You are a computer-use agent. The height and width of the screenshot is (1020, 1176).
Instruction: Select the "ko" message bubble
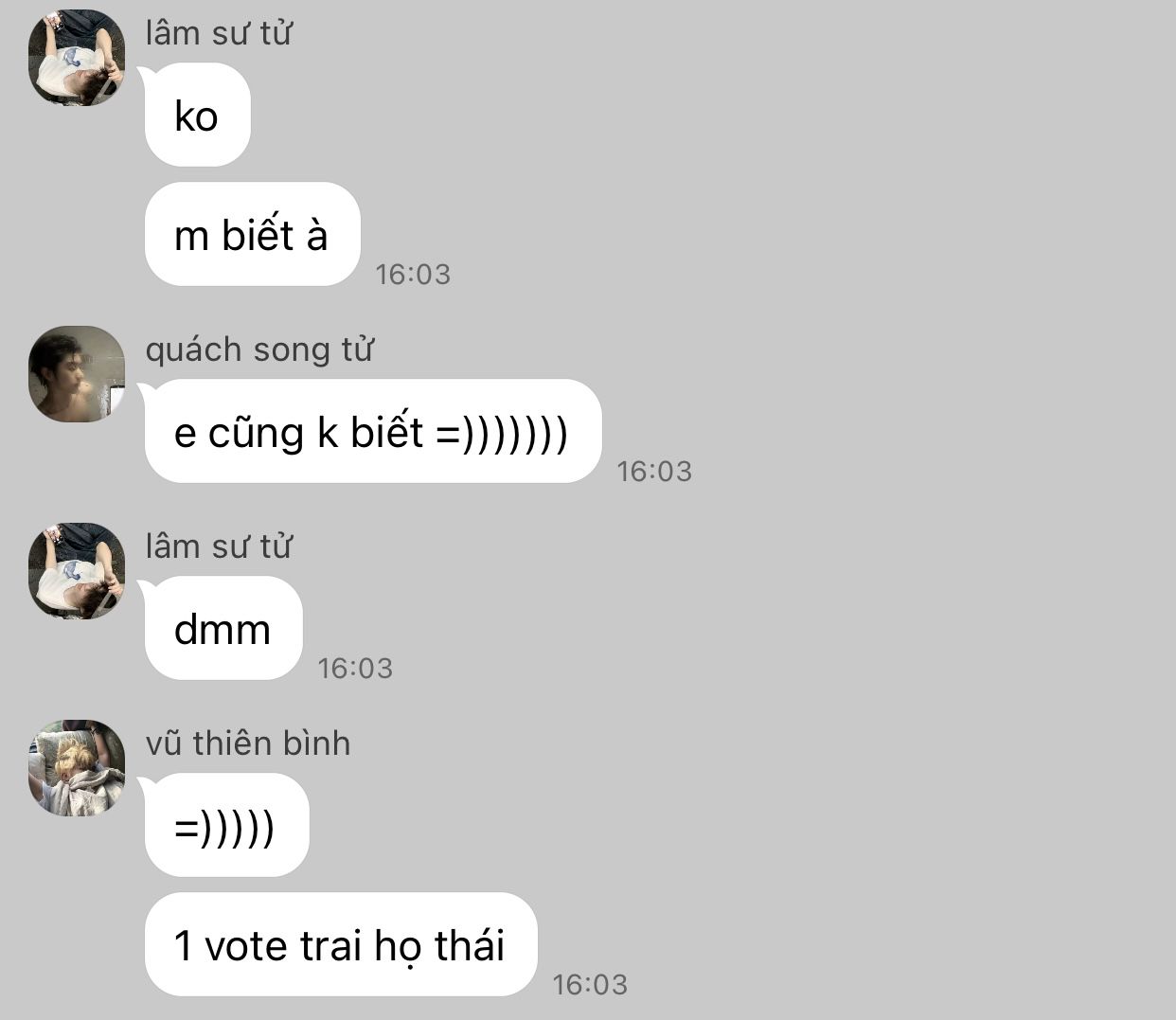pyautogui.click(x=197, y=115)
